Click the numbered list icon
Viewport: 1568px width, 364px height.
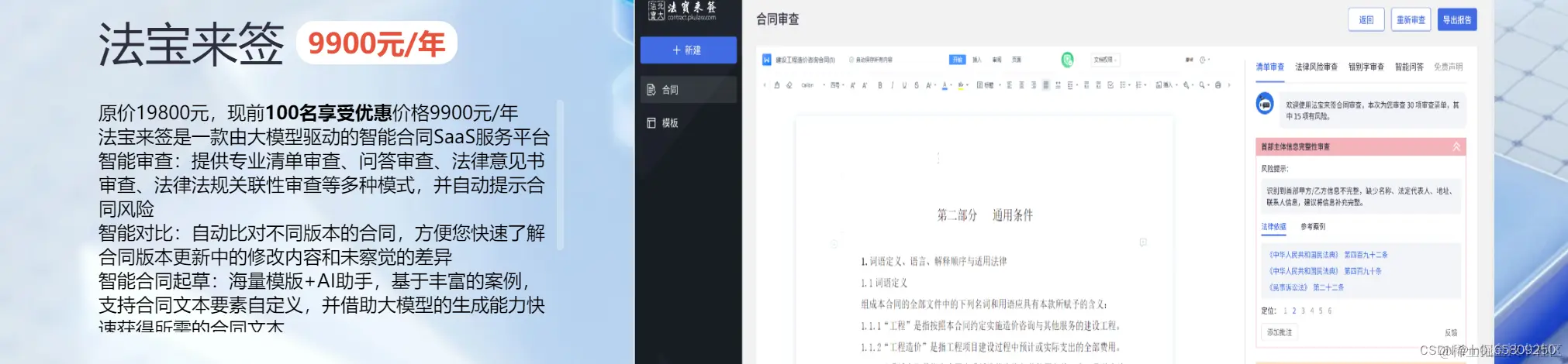(x=1140, y=85)
